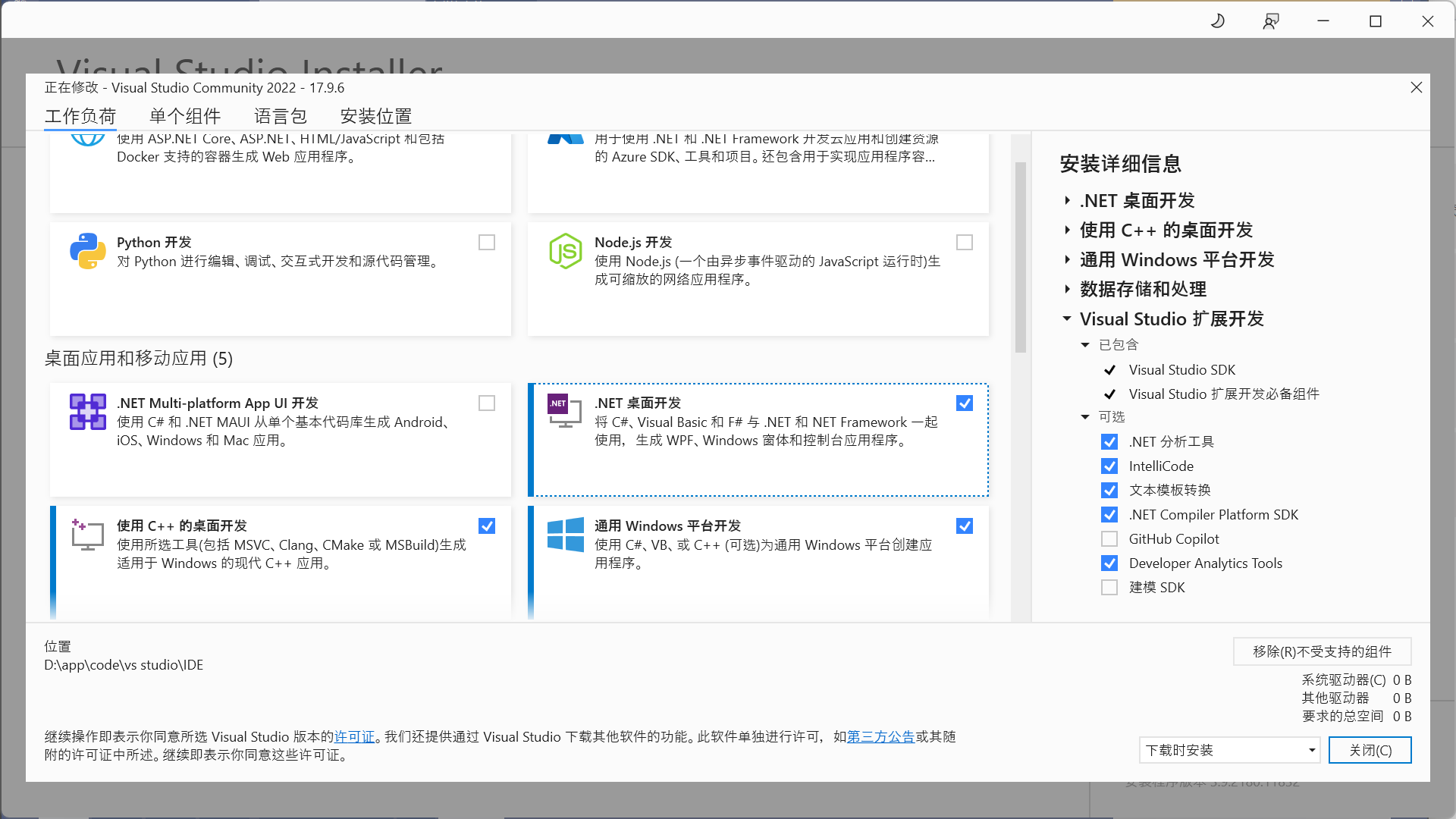1456x819 pixels.
Task: Switch to the 单个组件 tab
Action: pyautogui.click(x=184, y=116)
